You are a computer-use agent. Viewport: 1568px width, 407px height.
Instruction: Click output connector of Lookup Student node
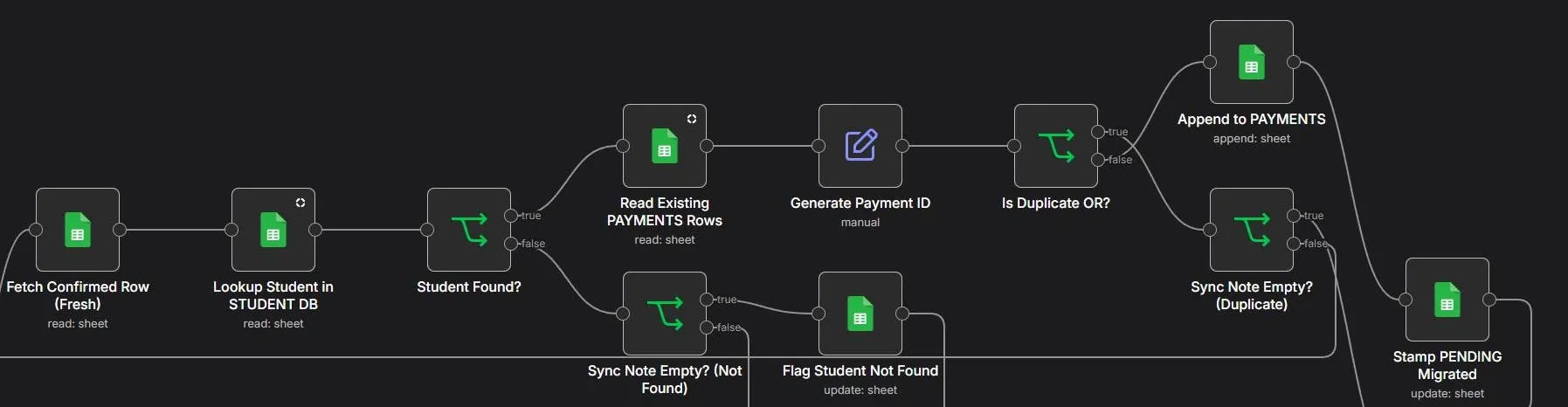[x=315, y=230]
